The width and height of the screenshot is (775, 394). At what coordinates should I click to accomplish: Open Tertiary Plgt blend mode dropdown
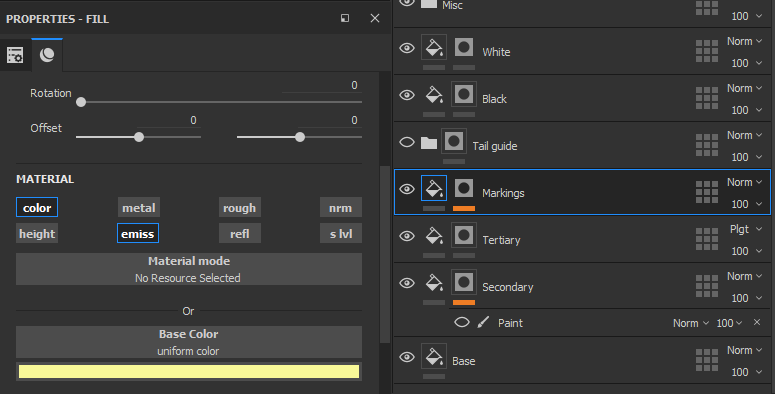click(x=746, y=229)
